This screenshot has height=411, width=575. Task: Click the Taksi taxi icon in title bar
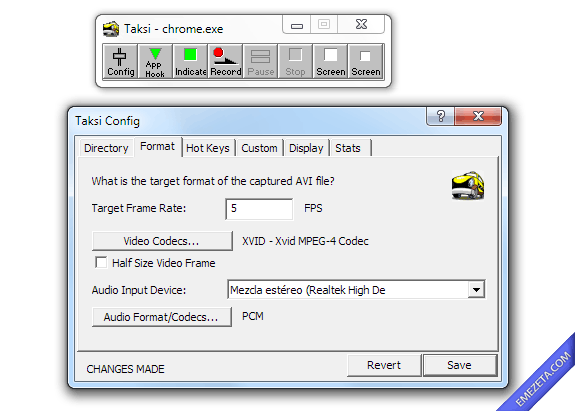click(111, 29)
